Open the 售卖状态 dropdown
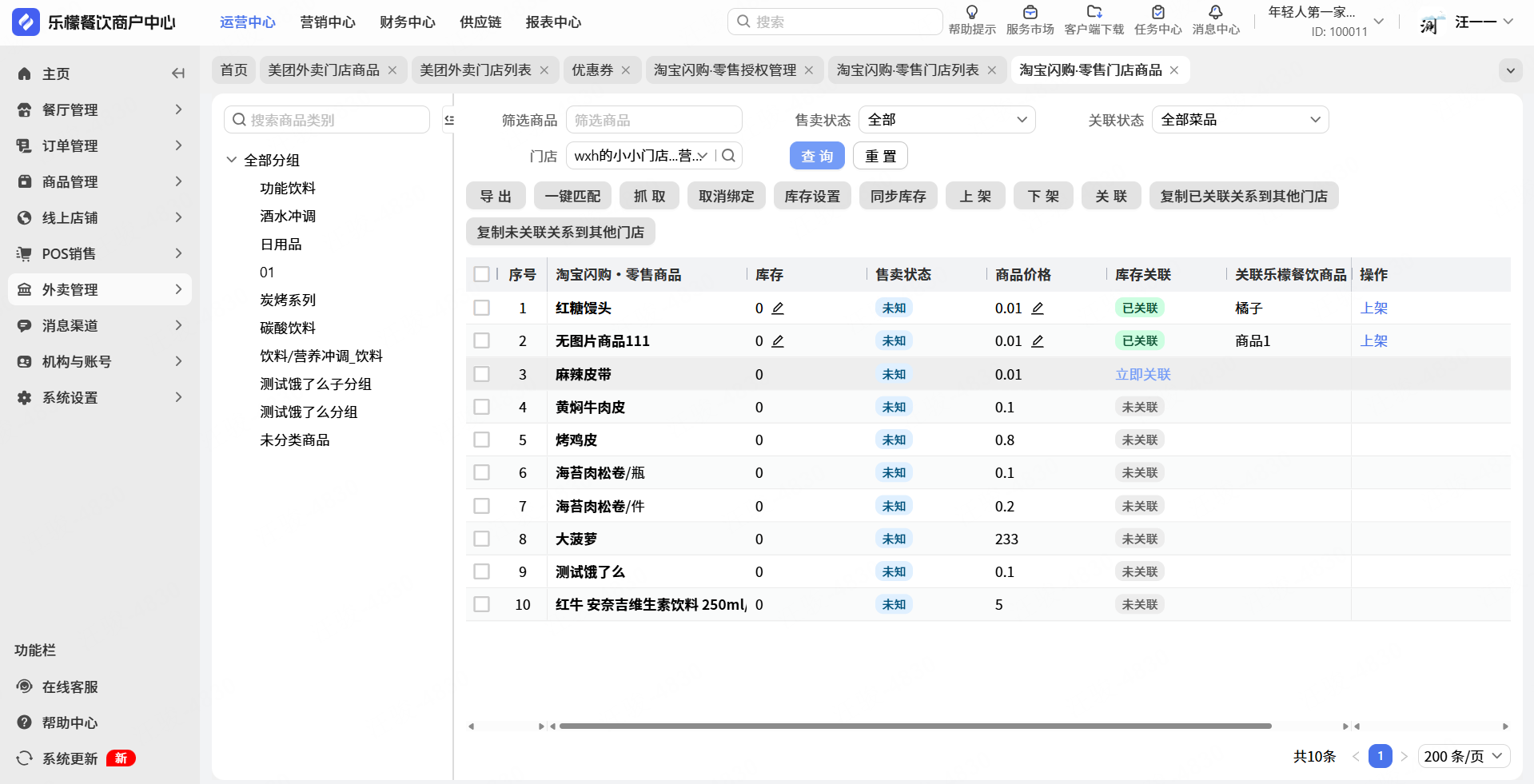The image size is (1534, 784). [x=947, y=120]
